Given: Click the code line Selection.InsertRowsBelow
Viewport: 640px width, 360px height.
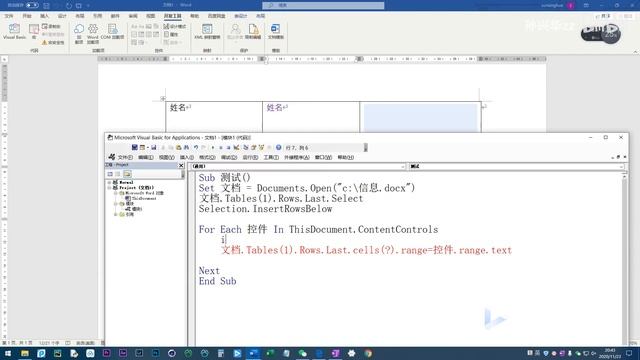Looking at the screenshot, I should pos(265,209).
